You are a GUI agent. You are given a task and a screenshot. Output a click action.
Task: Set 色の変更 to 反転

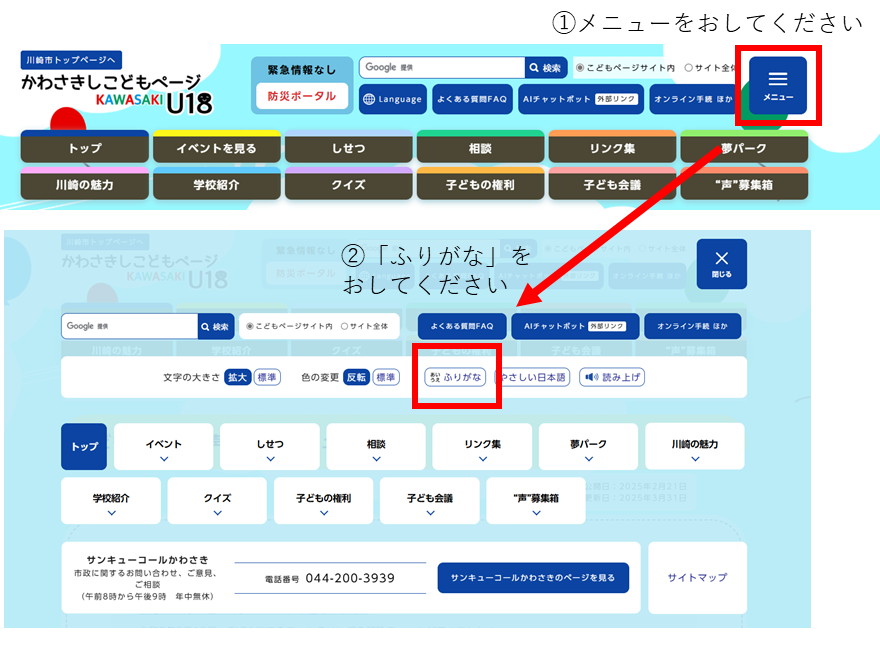tap(356, 377)
